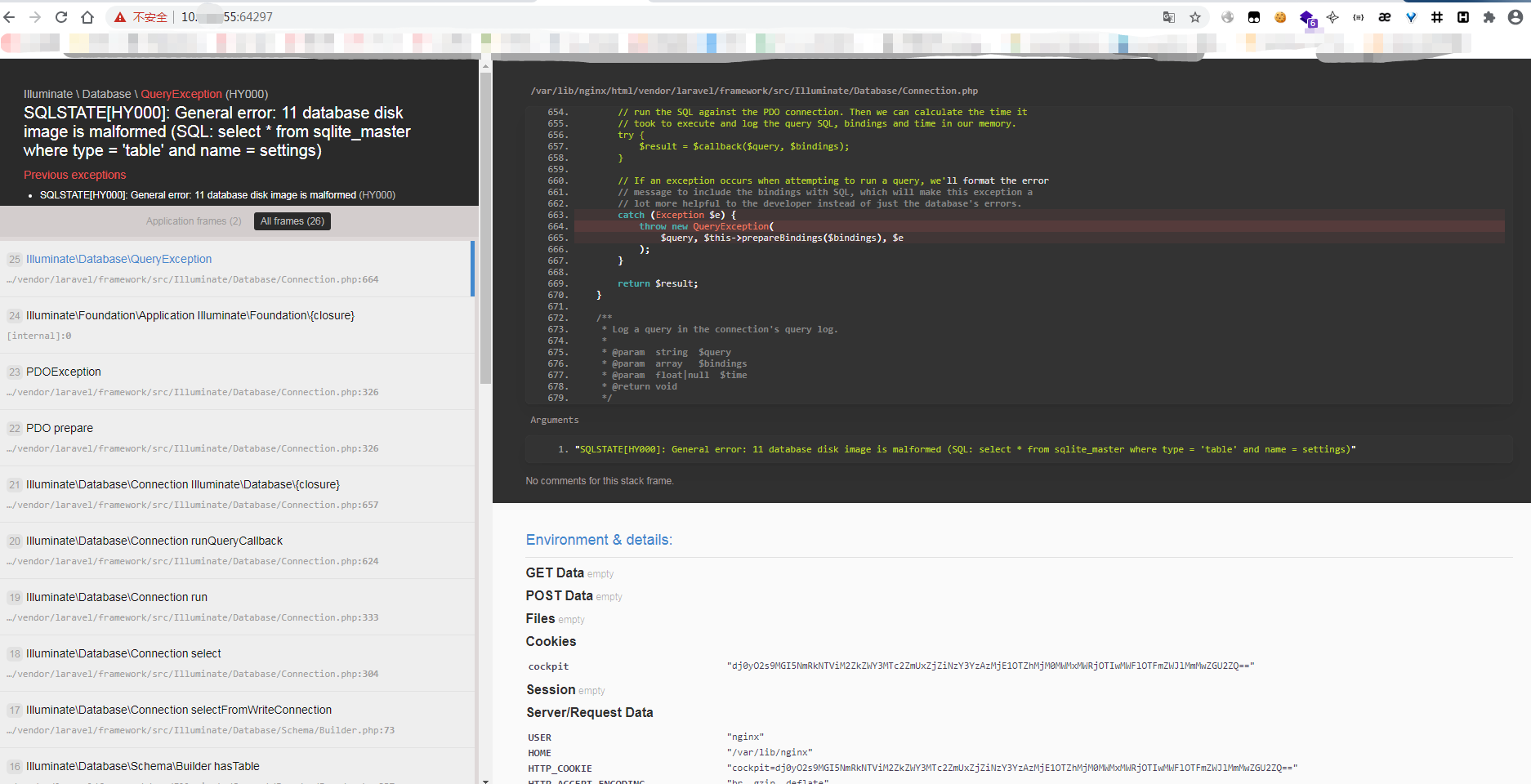Click the GET Data section label

(555, 573)
